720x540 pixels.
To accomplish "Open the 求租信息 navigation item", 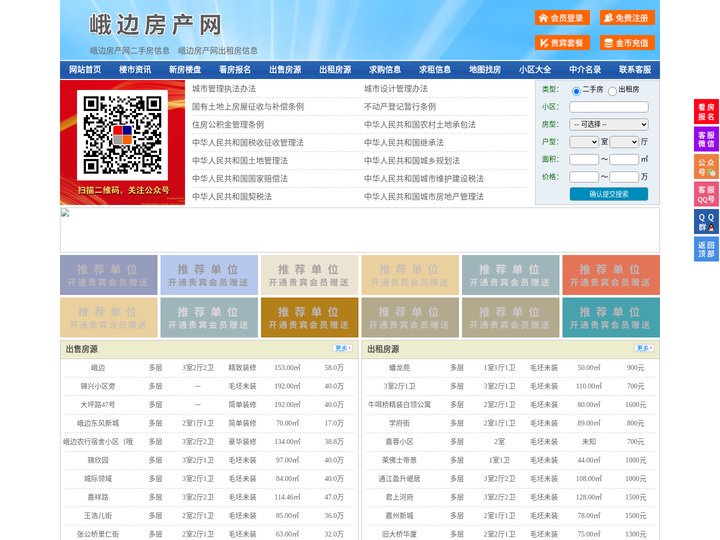I will click(435, 70).
